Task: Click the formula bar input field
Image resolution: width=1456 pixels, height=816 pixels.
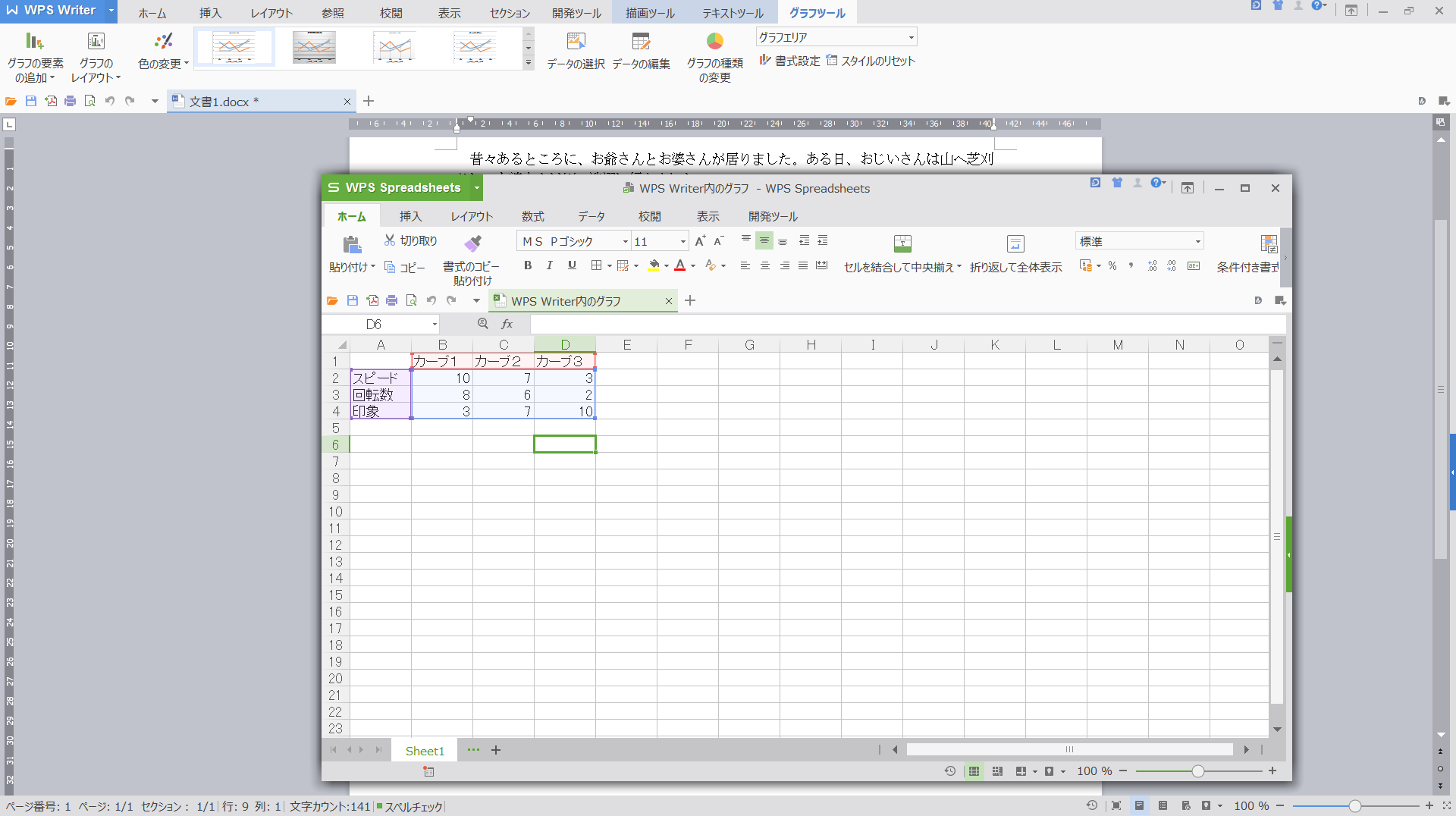Action: [x=908, y=324]
